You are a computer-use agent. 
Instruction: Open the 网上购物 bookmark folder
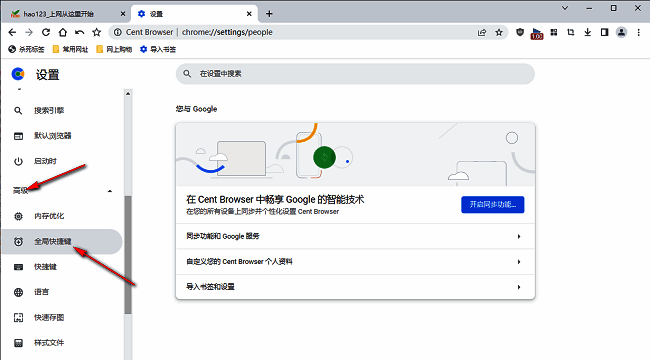pos(114,49)
